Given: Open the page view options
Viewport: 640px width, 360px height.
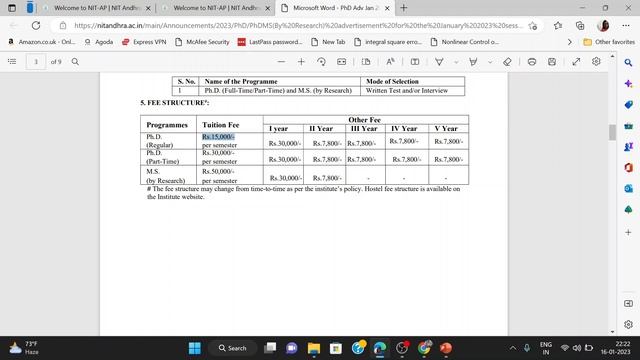Looking at the screenshot, I should tap(366, 62).
